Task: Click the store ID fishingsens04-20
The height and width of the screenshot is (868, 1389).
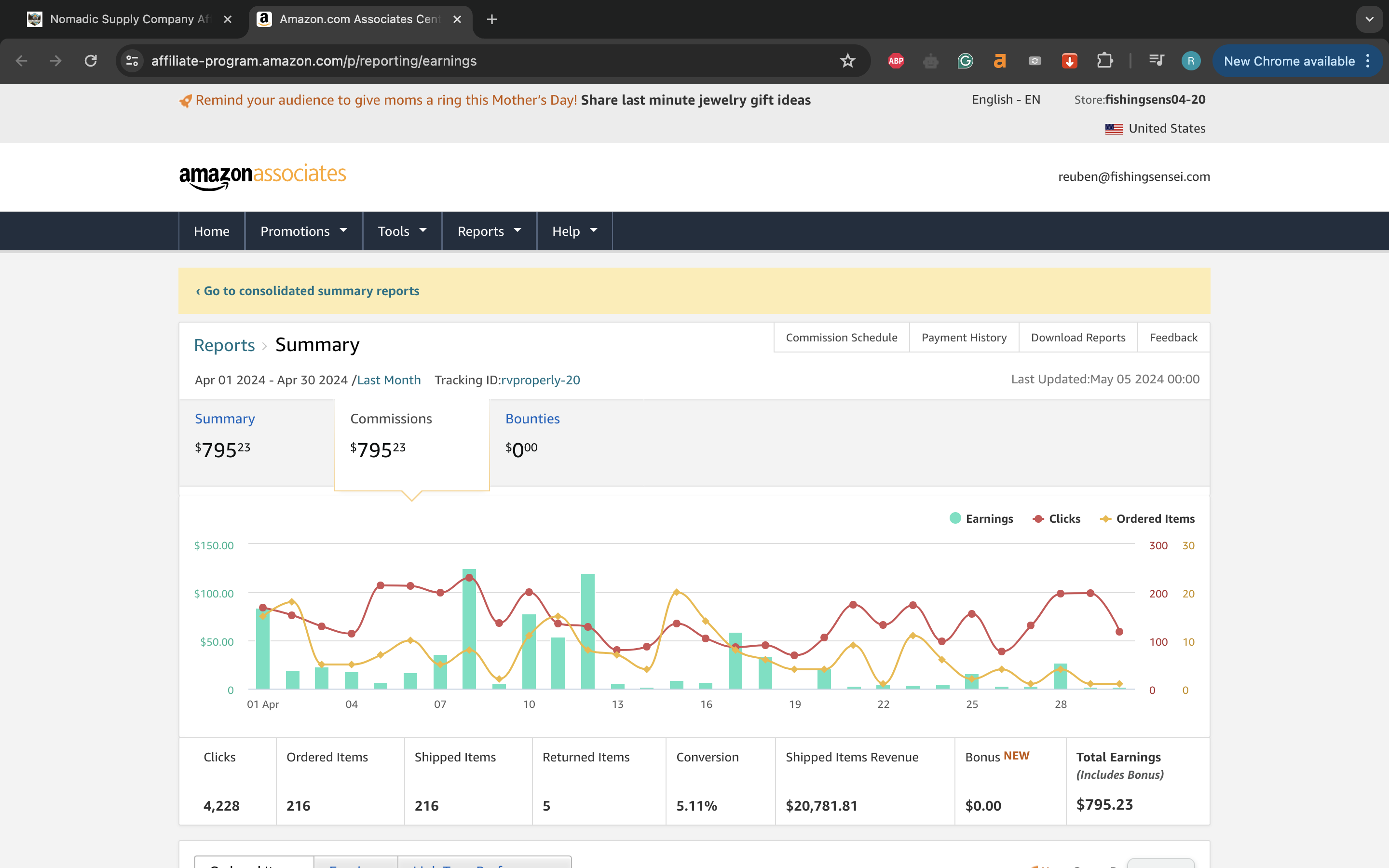Action: pyautogui.click(x=1155, y=99)
